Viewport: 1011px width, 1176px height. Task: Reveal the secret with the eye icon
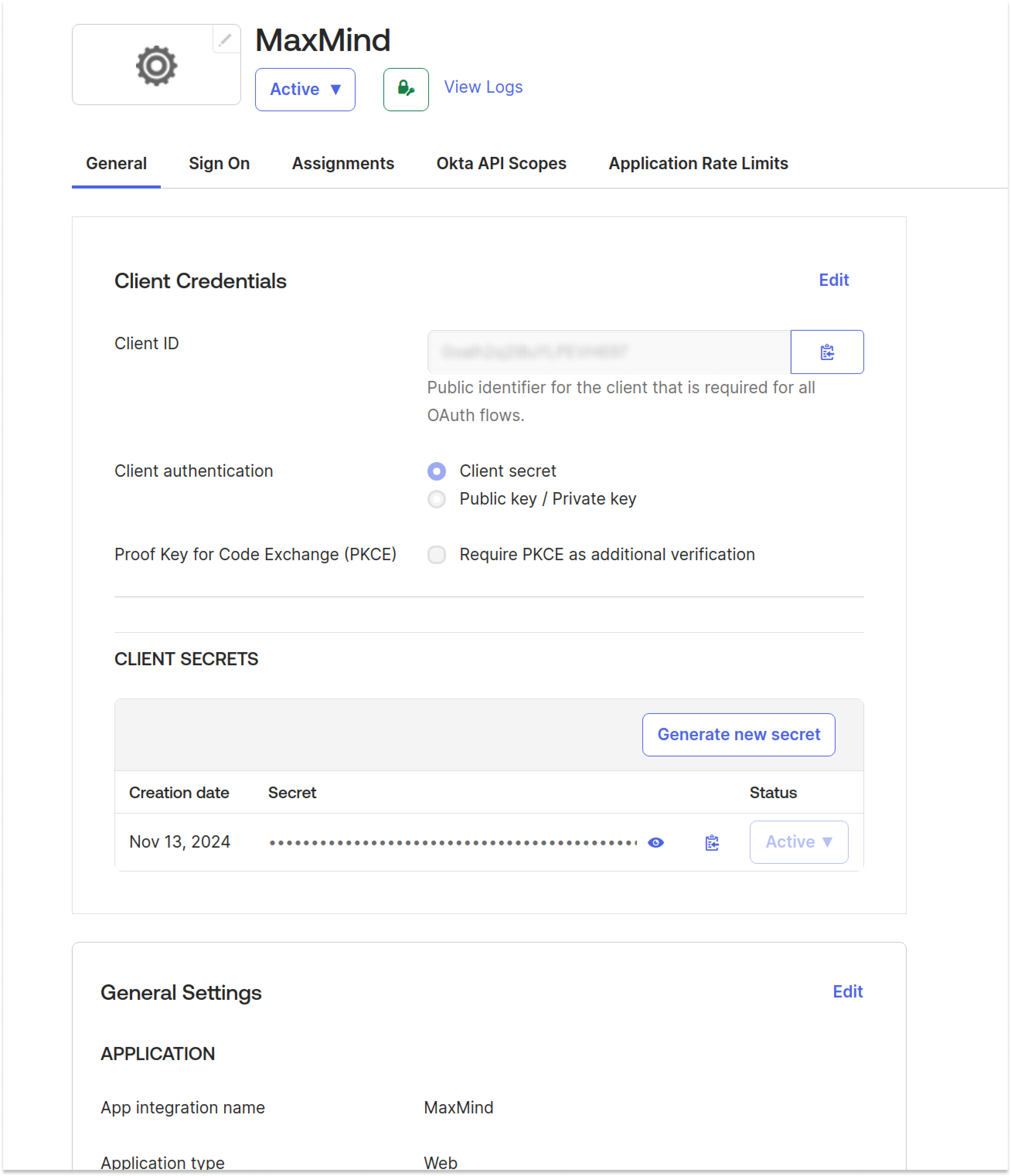pos(656,842)
